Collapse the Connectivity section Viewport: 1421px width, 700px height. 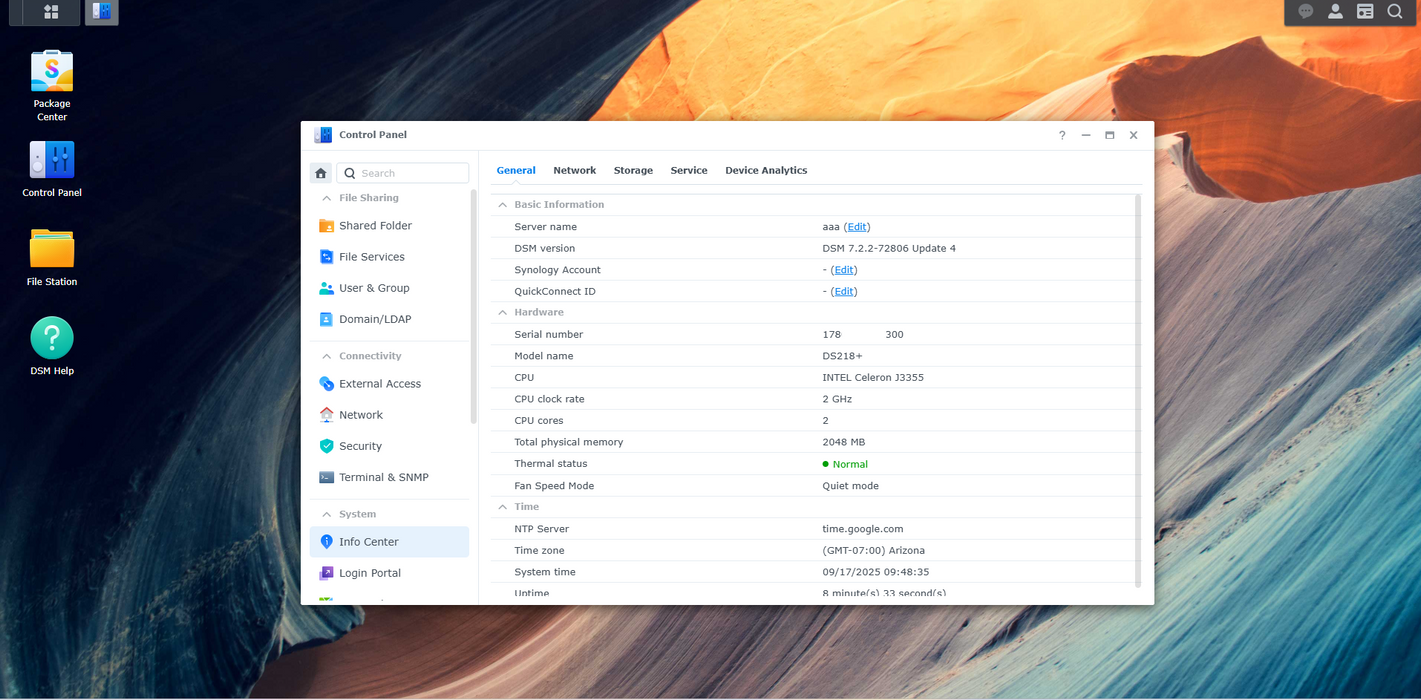326,356
